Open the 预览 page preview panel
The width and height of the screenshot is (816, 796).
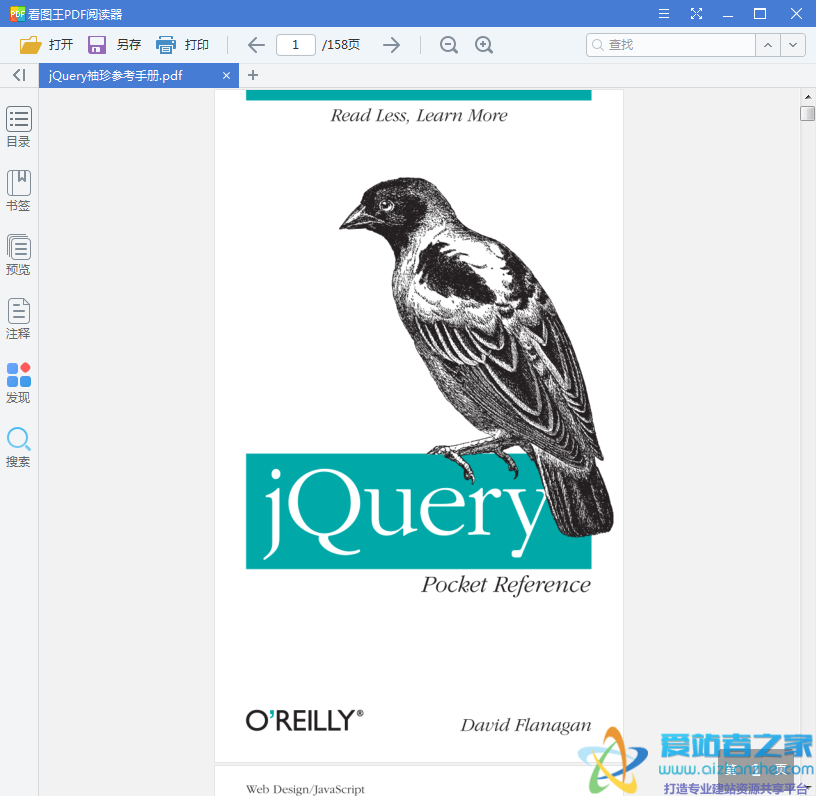coord(18,255)
